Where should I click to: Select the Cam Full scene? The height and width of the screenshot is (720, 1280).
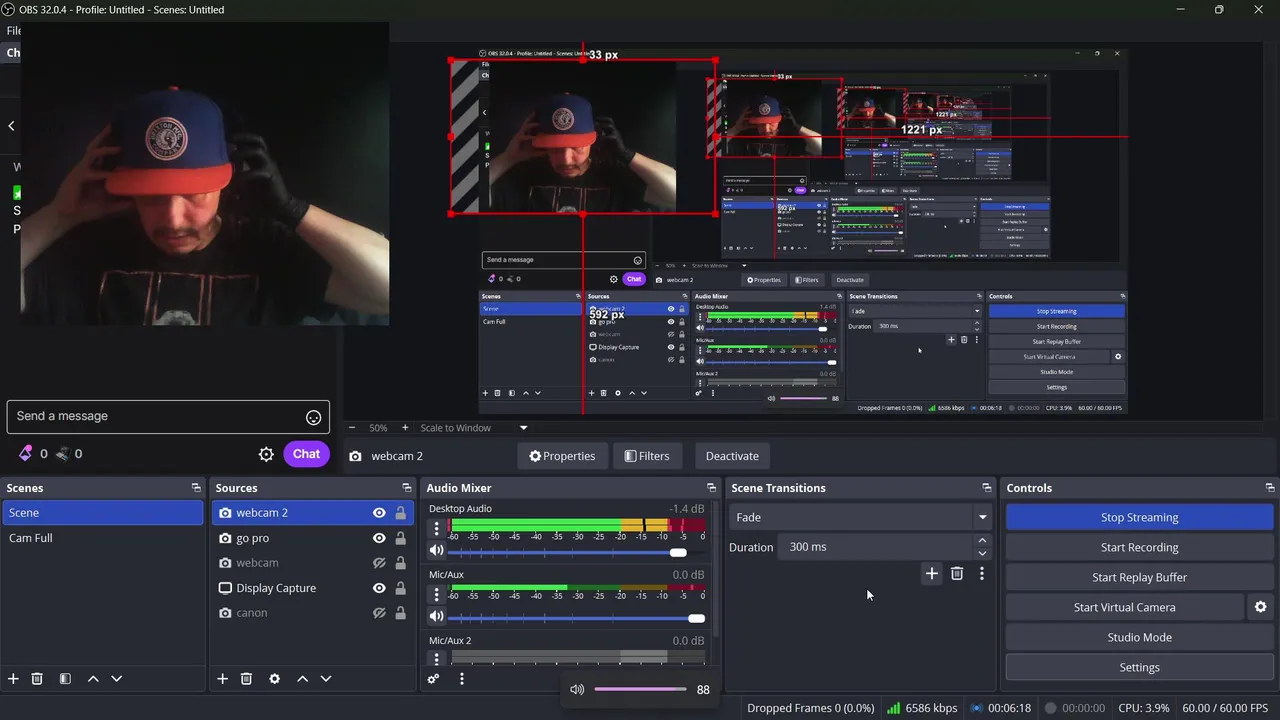click(102, 538)
